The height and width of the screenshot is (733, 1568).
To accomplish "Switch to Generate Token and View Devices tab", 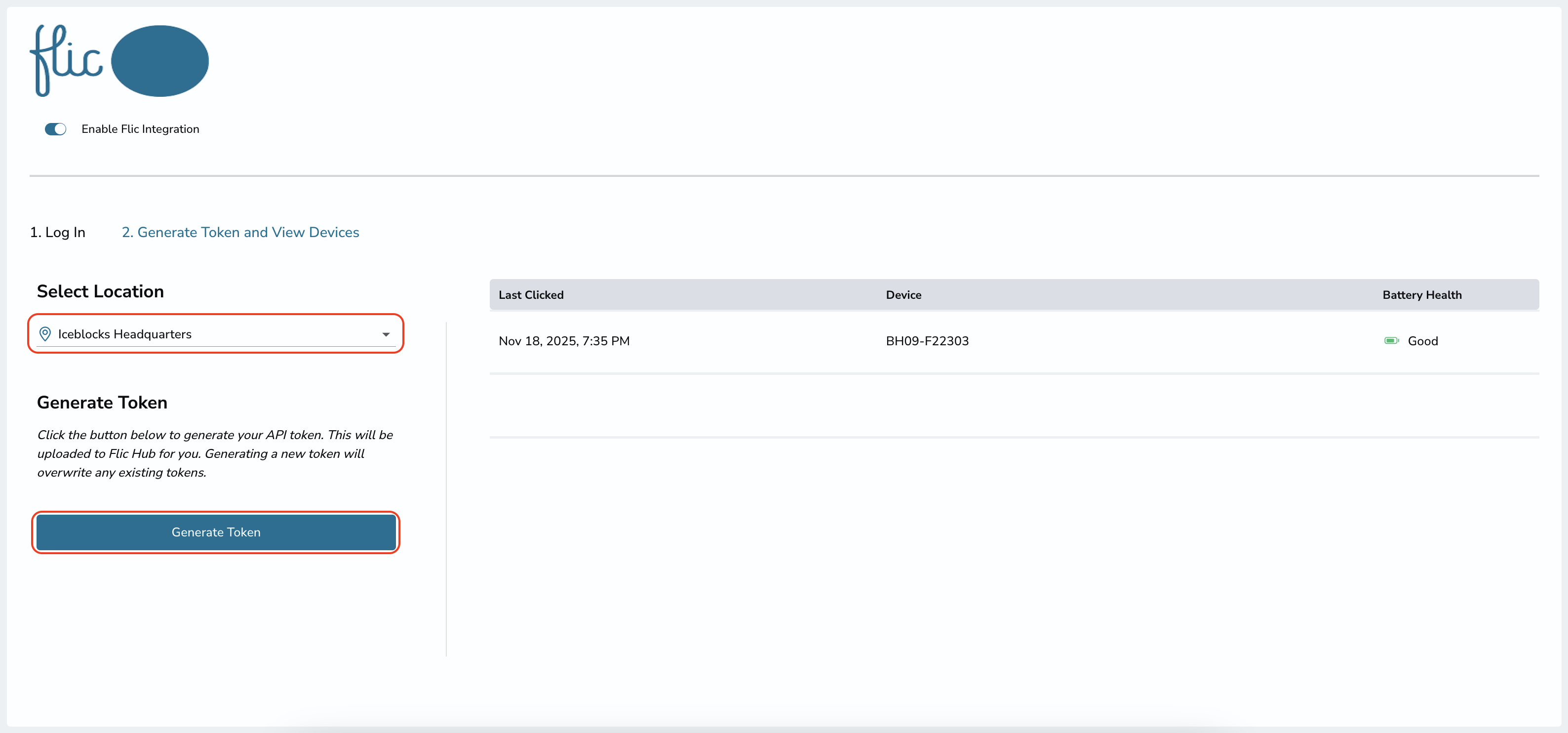I will click(240, 232).
